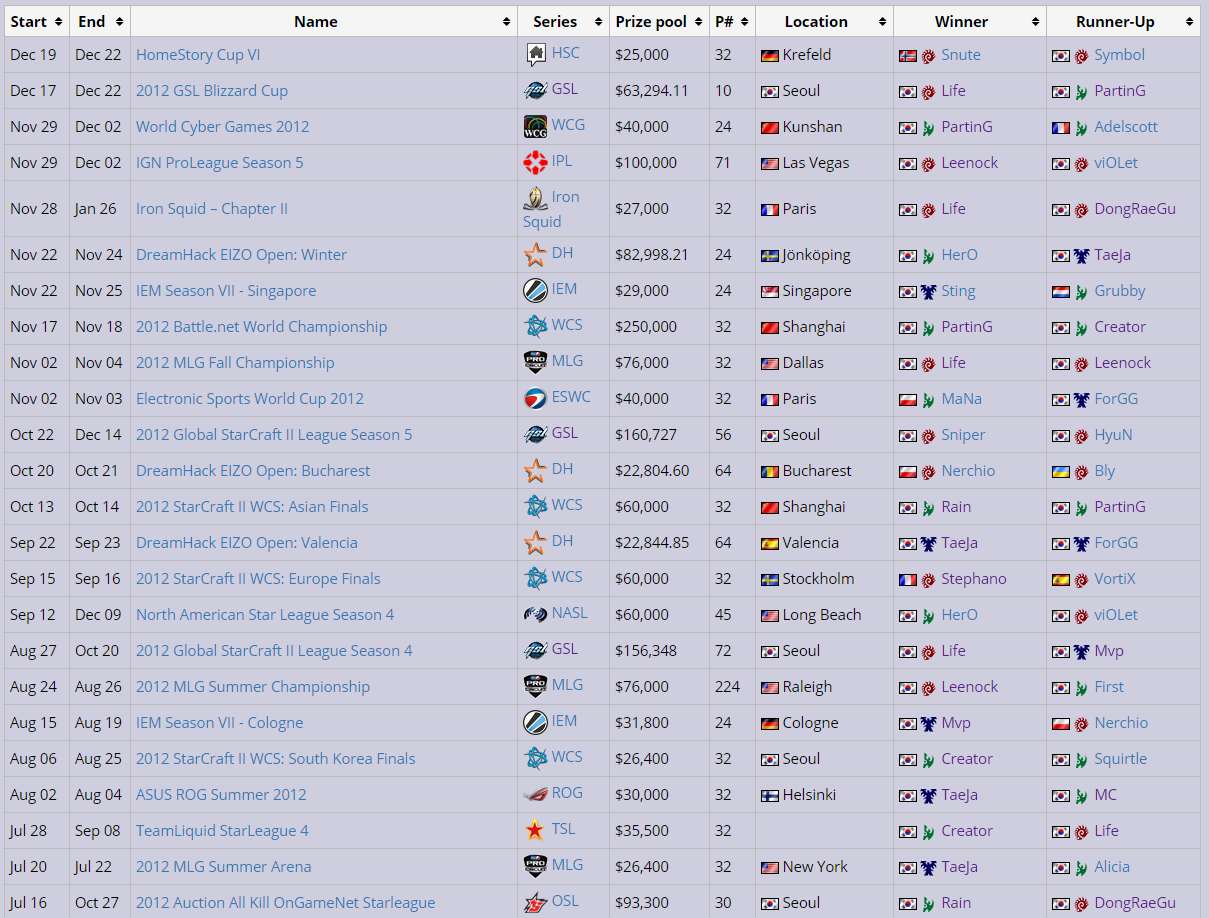Select the DreamHack star icon for EIZO Open Winter
Viewport: 1209px width, 918px height.
click(x=533, y=254)
